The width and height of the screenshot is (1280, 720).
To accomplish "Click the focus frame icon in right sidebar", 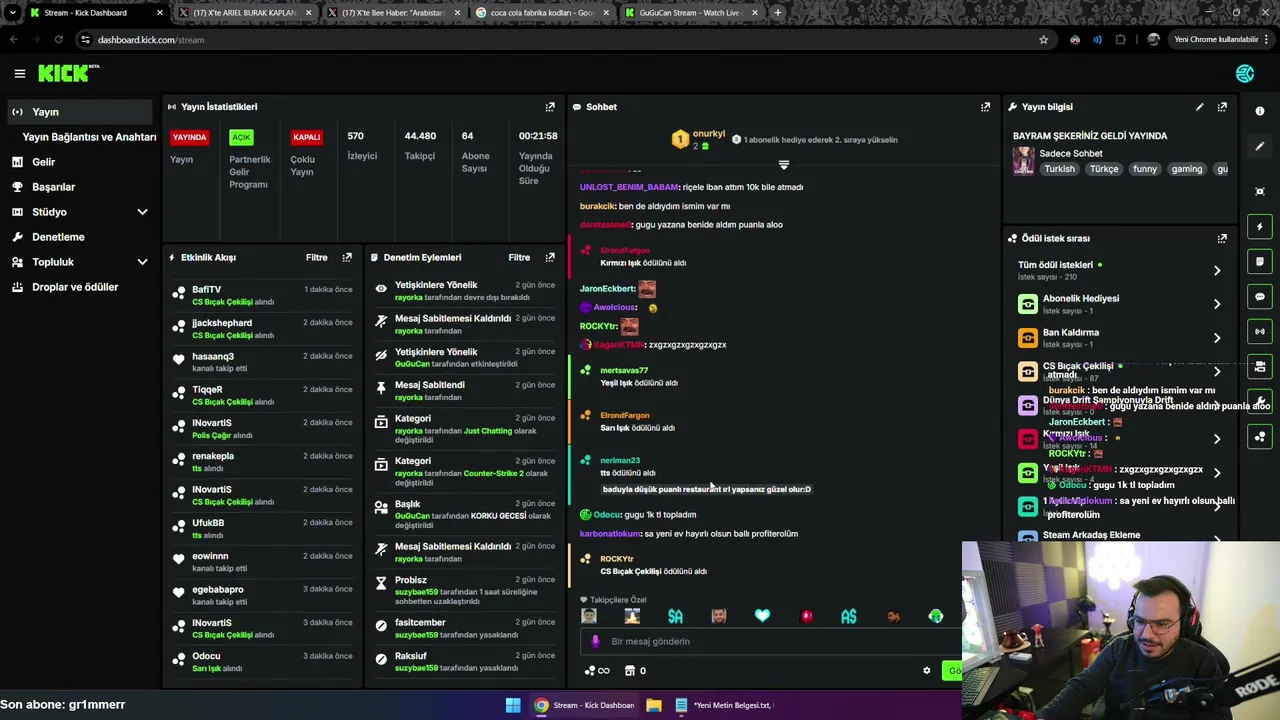I will 1260,191.
